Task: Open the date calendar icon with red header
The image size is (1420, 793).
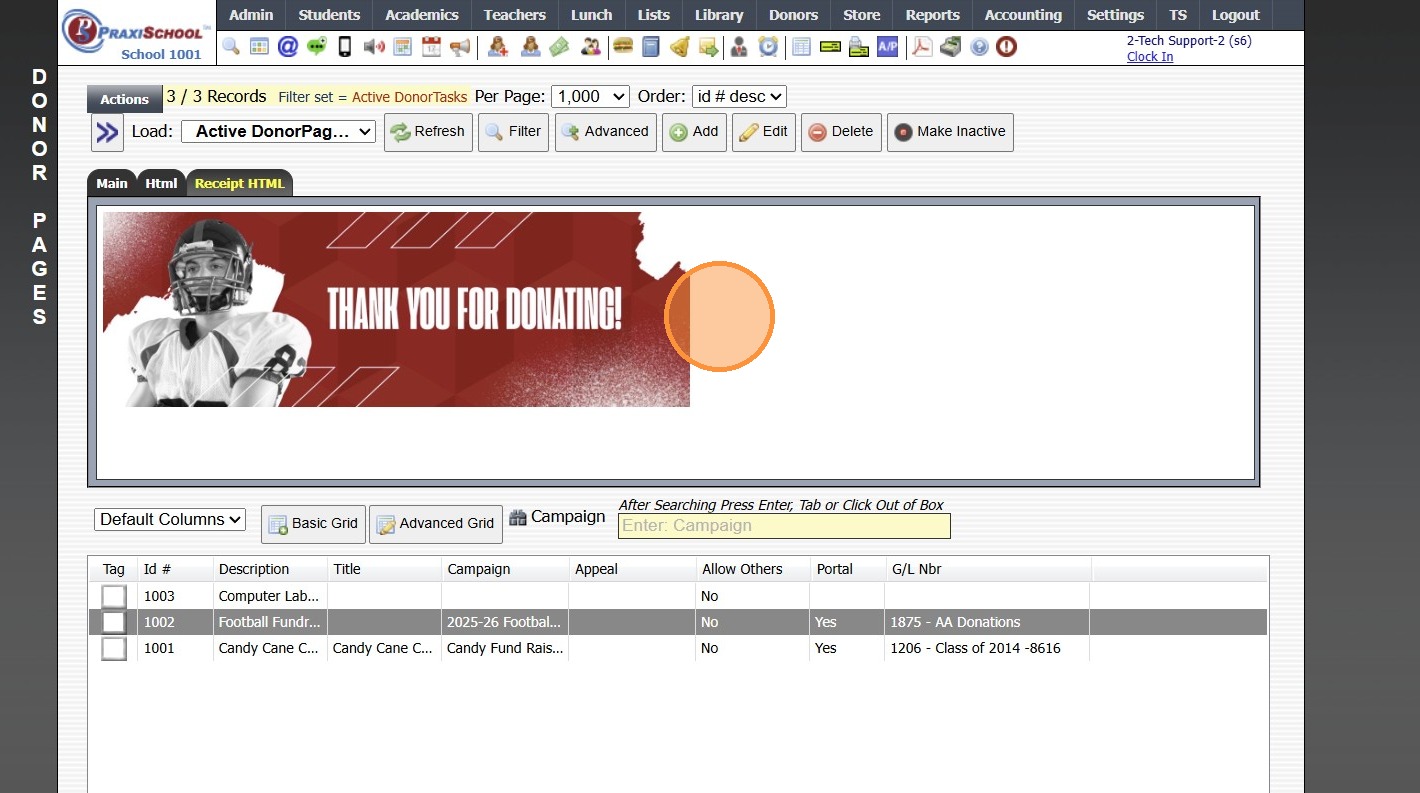Action: coord(431,46)
